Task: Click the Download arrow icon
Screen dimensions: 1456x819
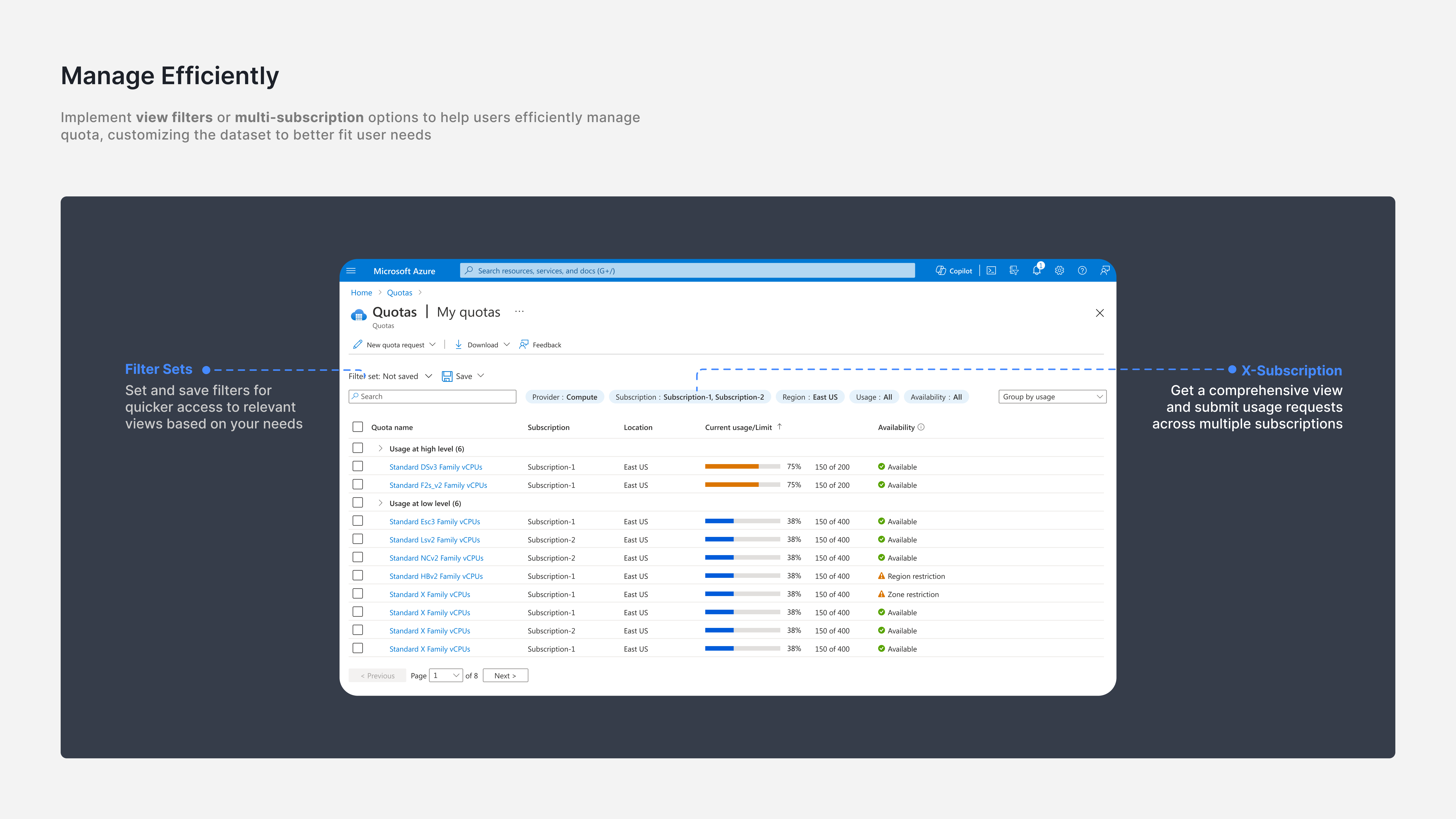Action: [x=458, y=344]
